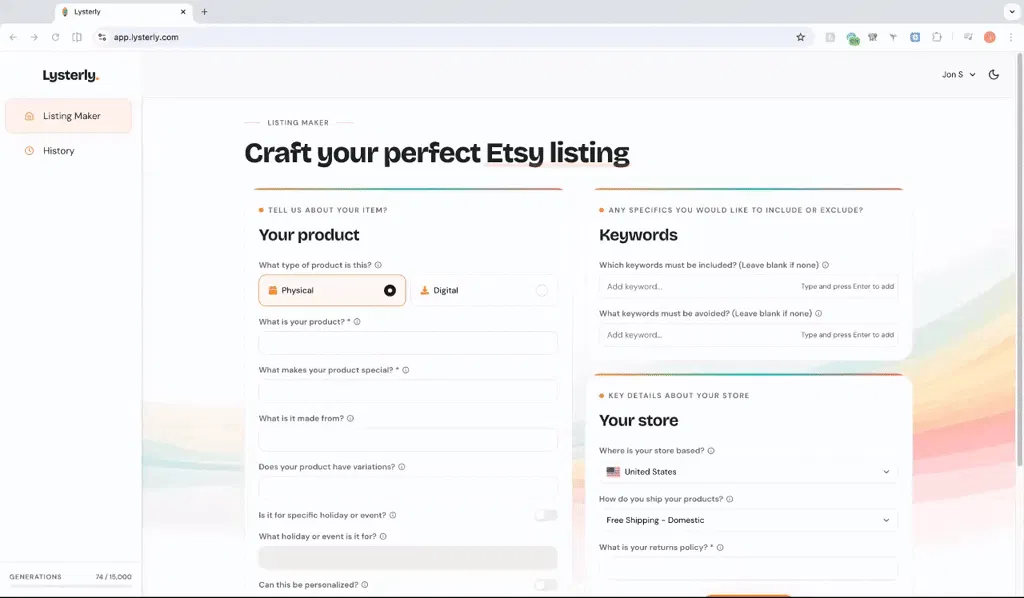
Task: Open the store country dropdown United States
Action: [x=748, y=472]
